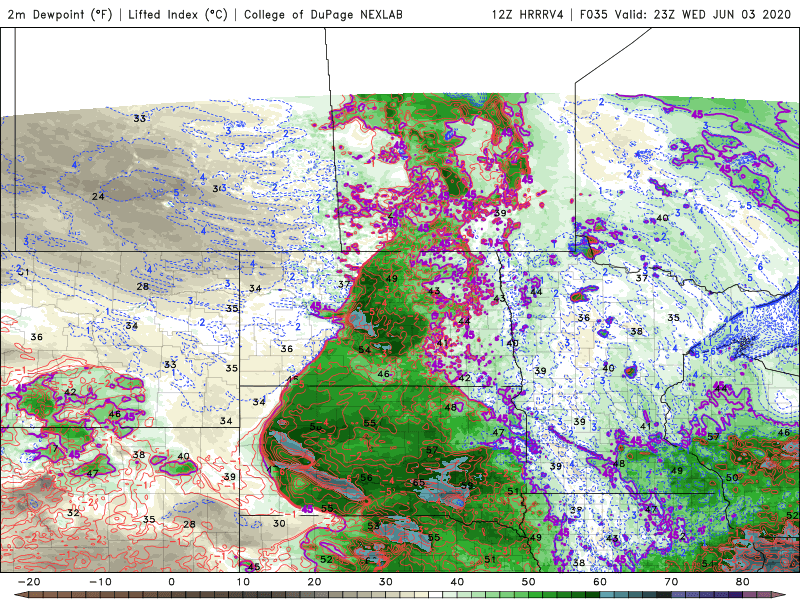Click the "10" label on the color scale
Viewport: 800px width, 600px height.
point(243,582)
